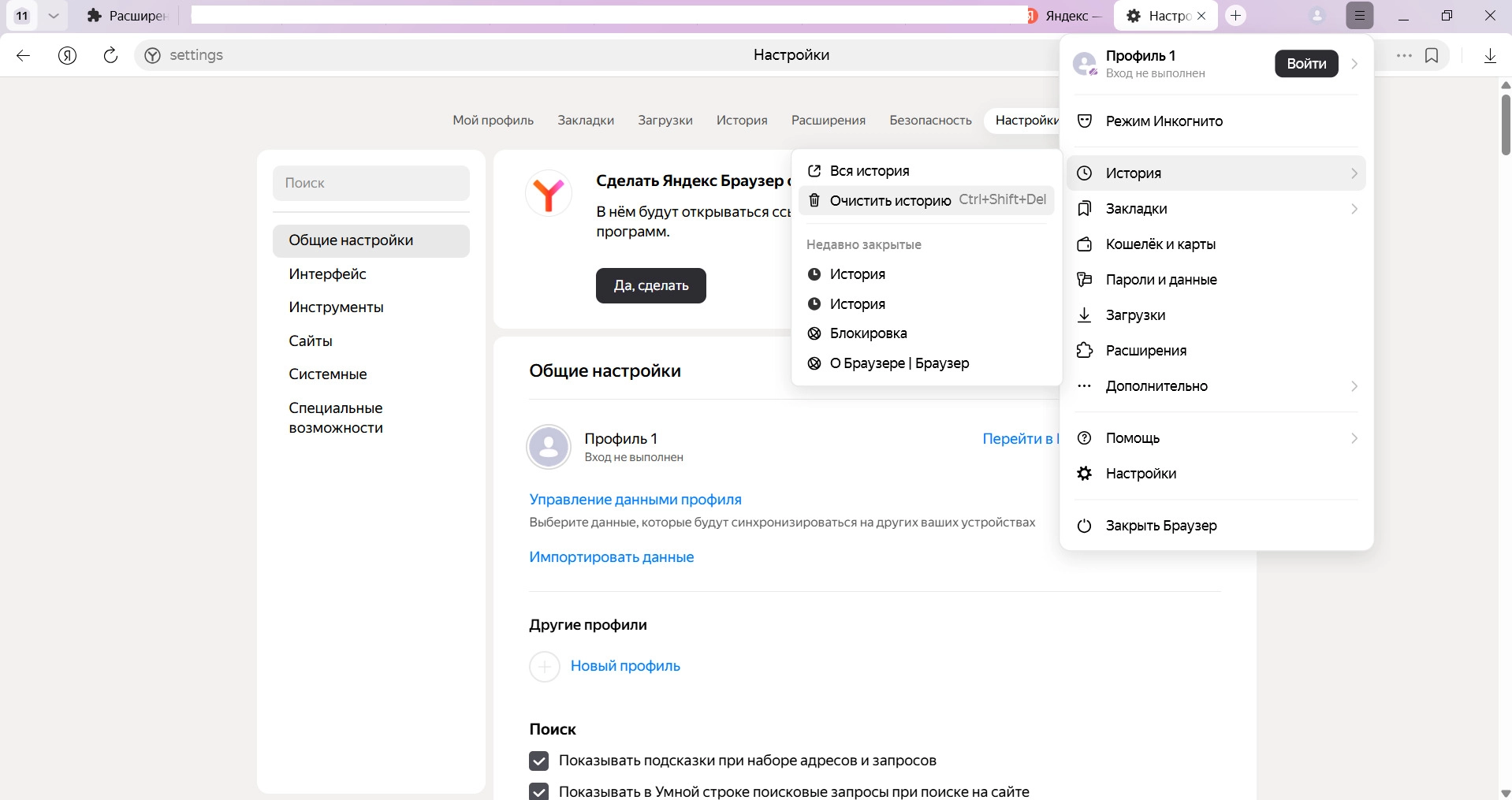Expand the Профиль 1 chevron in the menu
The width and height of the screenshot is (1512, 800).
[x=1354, y=64]
